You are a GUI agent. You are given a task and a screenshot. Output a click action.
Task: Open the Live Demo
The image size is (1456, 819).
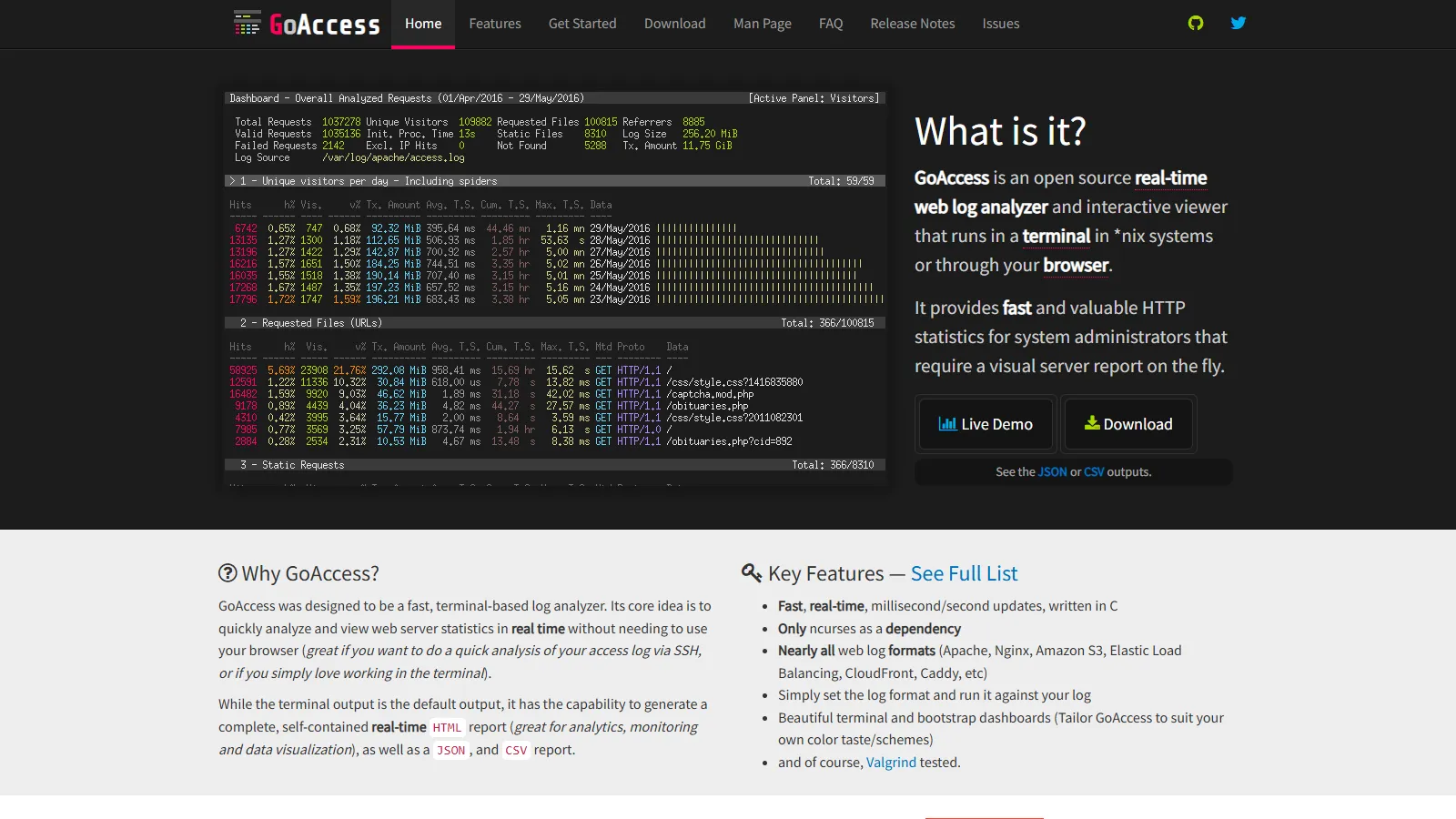click(985, 424)
